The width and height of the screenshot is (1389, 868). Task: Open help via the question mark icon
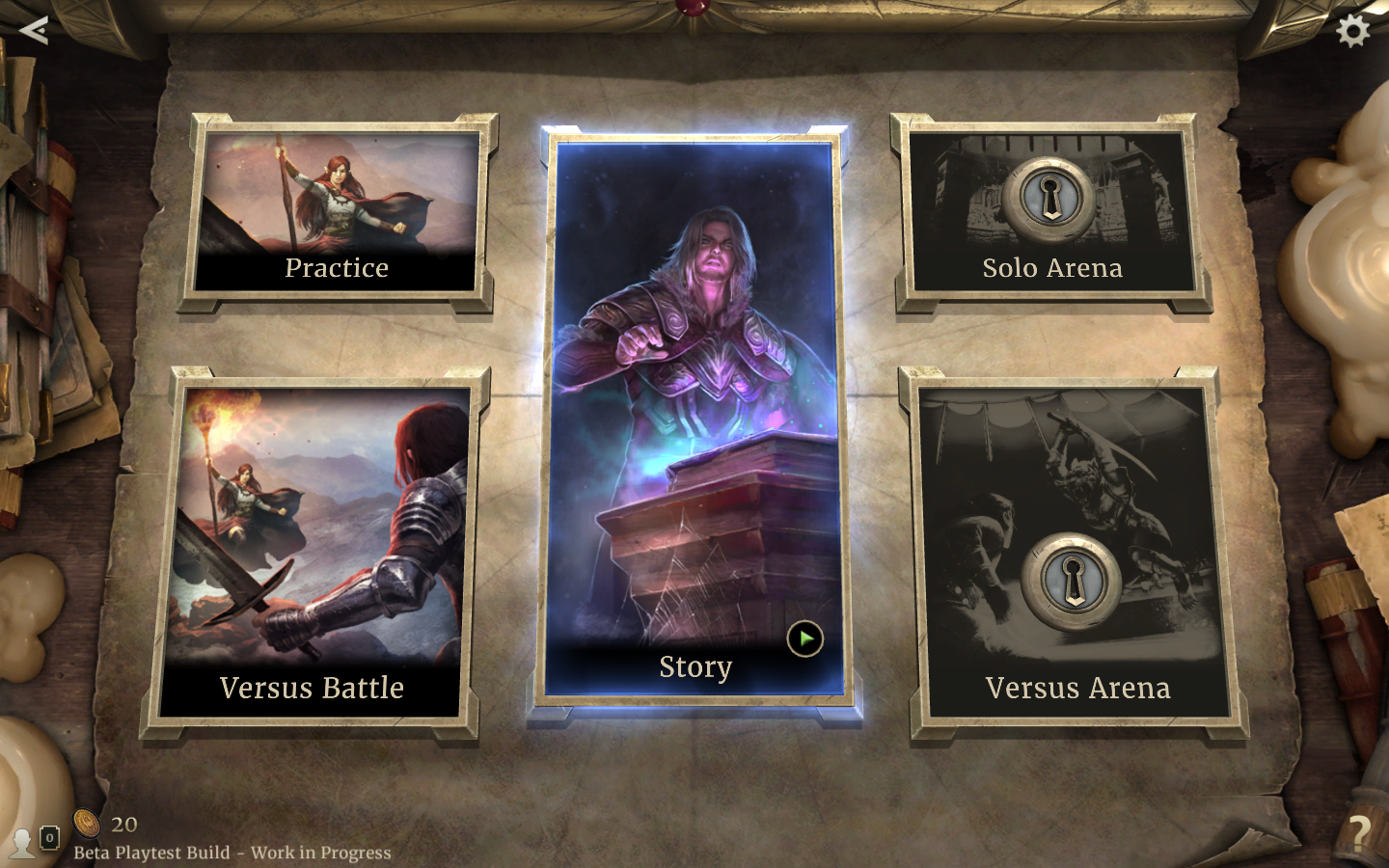tap(1359, 831)
